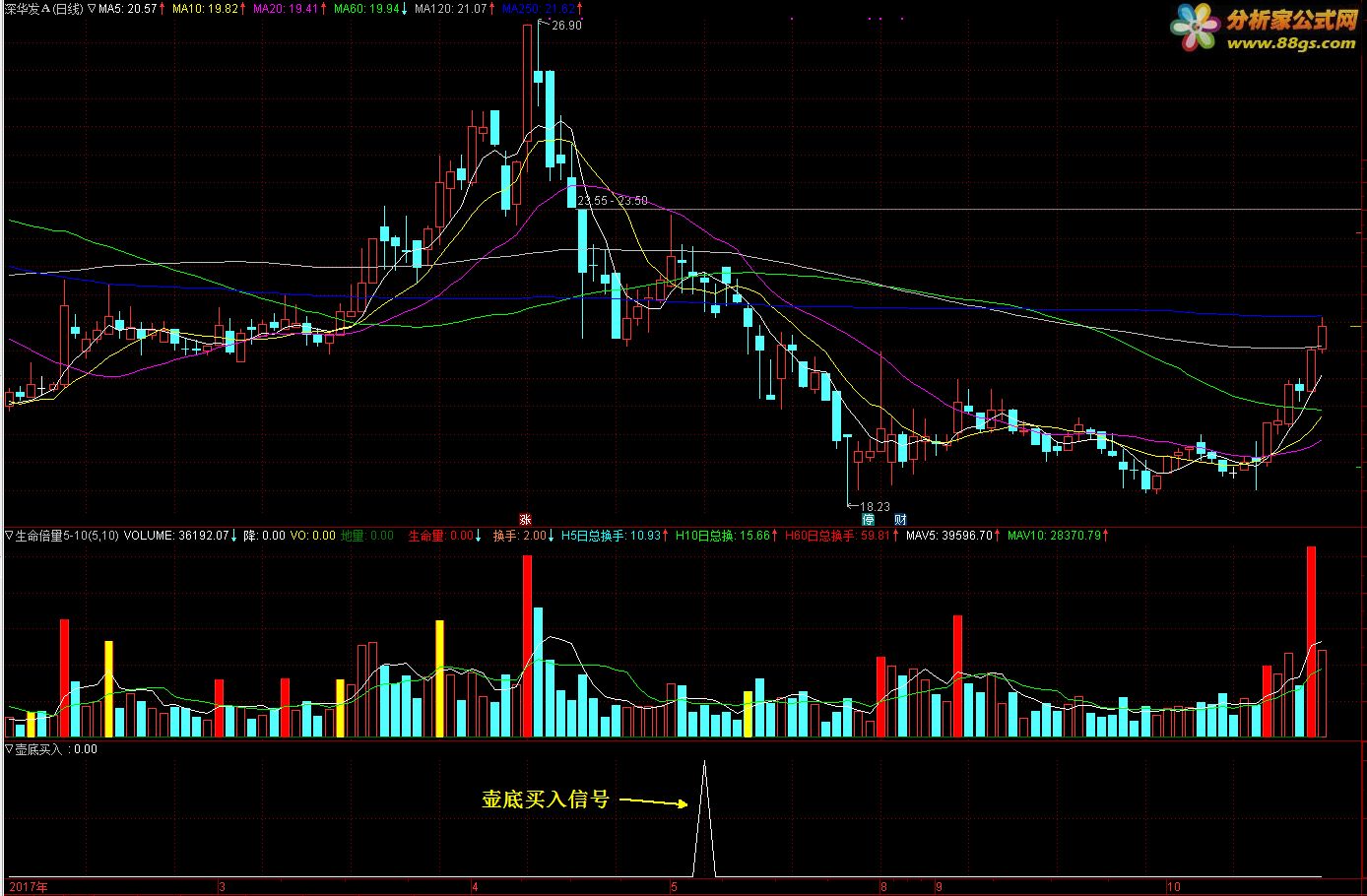Viewport: 1367px width, 896px height.
Task: Click the white 壶底买入 signal spike
Action: click(x=703, y=819)
